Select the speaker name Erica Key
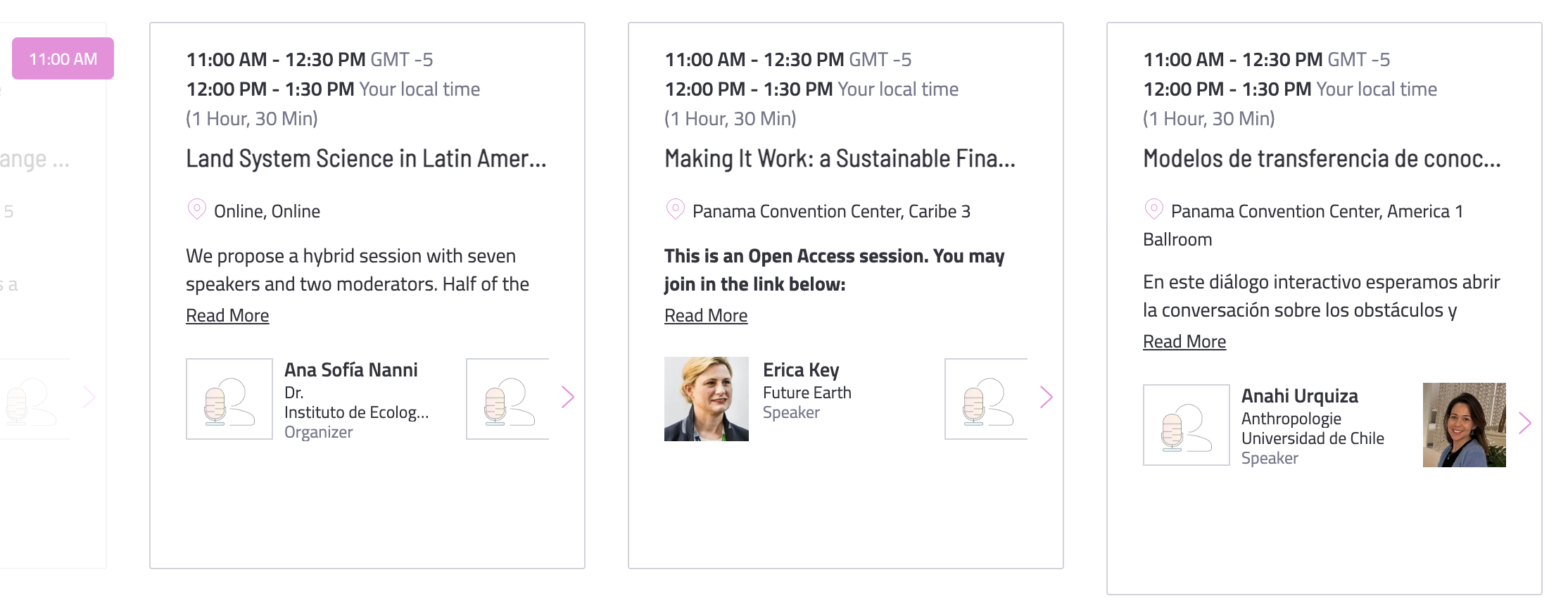Image resolution: width=1568 pixels, height=615 pixels. 801,370
